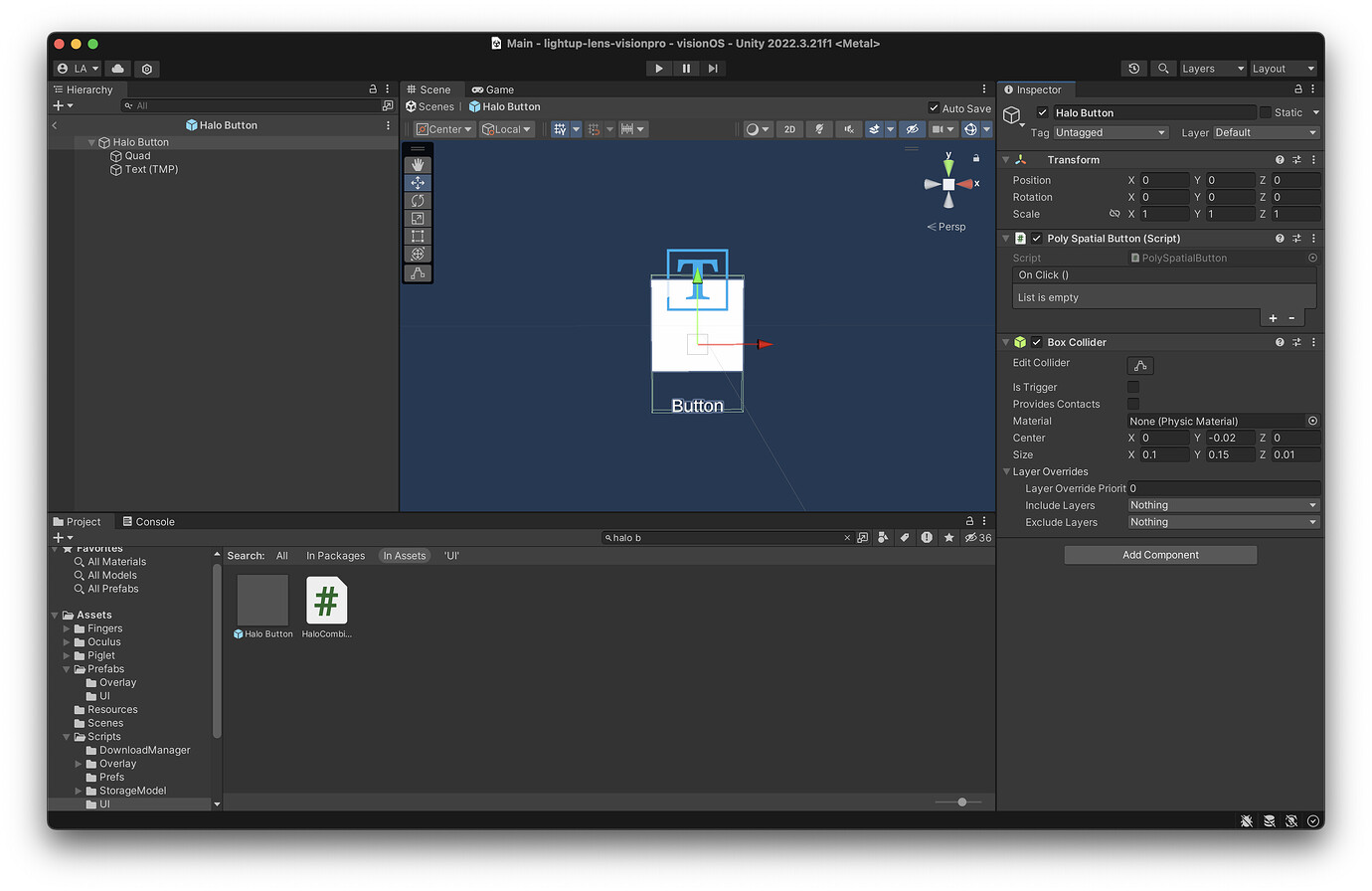This screenshot has height=891, width=1372.
Task: Select the Move tool in Scene toolbar
Action: tap(418, 182)
